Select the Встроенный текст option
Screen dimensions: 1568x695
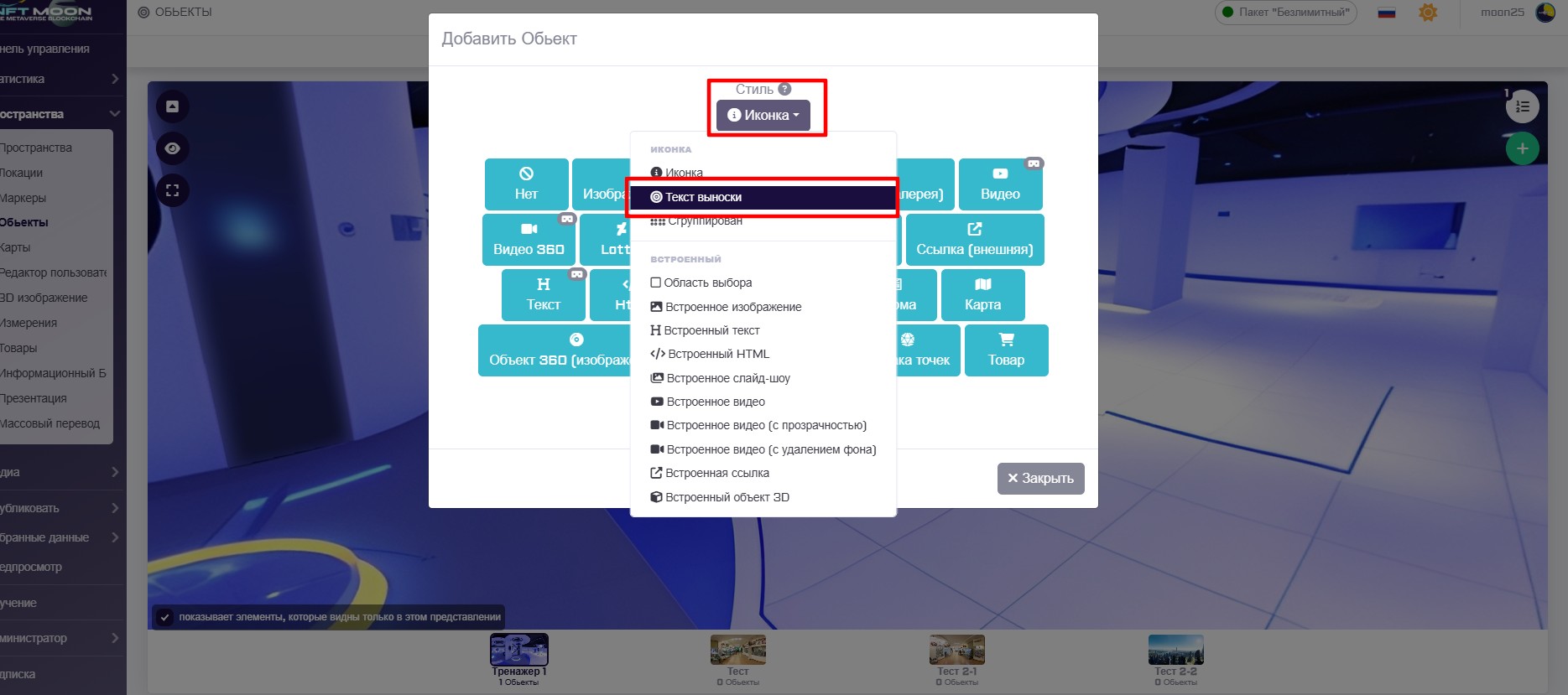(763, 330)
